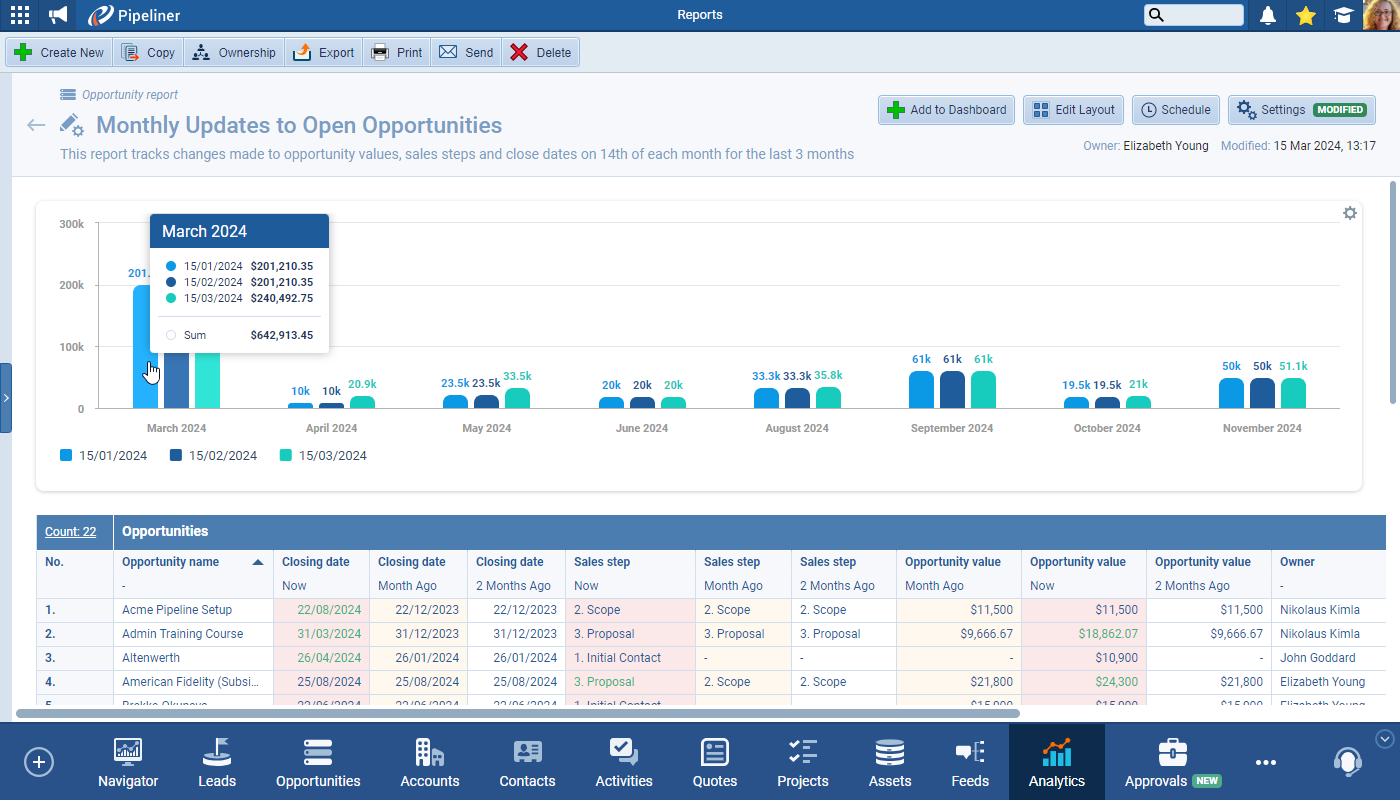Open favorites star icon

pos(1305,15)
